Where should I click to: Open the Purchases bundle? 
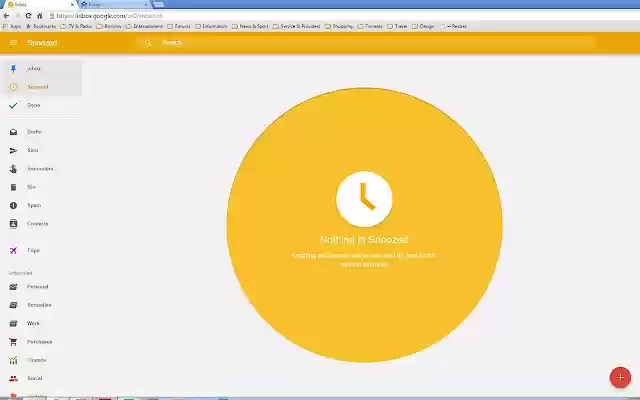coord(42,342)
